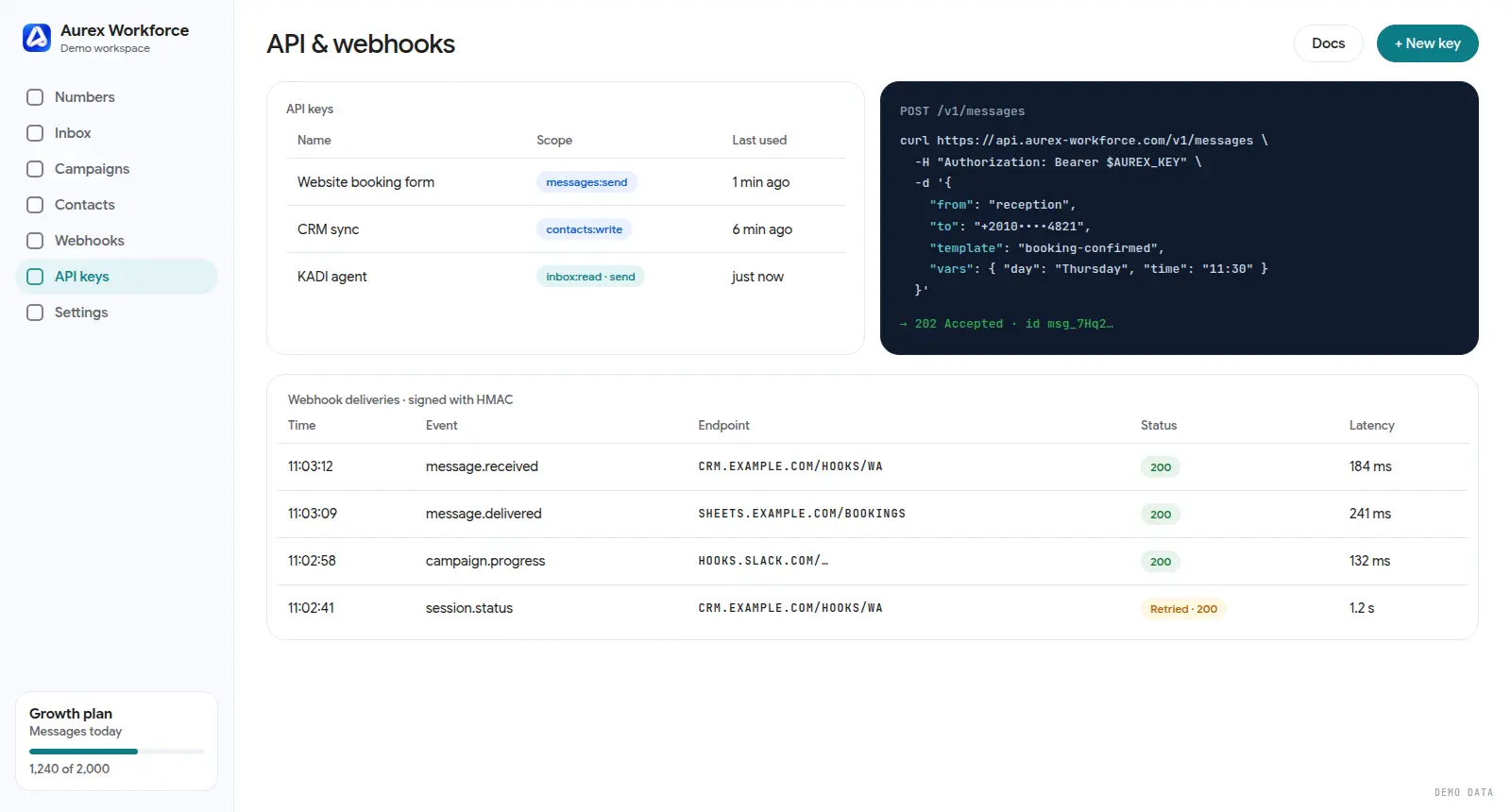Click the Webhooks sidebar icon
This screenshot has height=812, width=1511.
35,241
